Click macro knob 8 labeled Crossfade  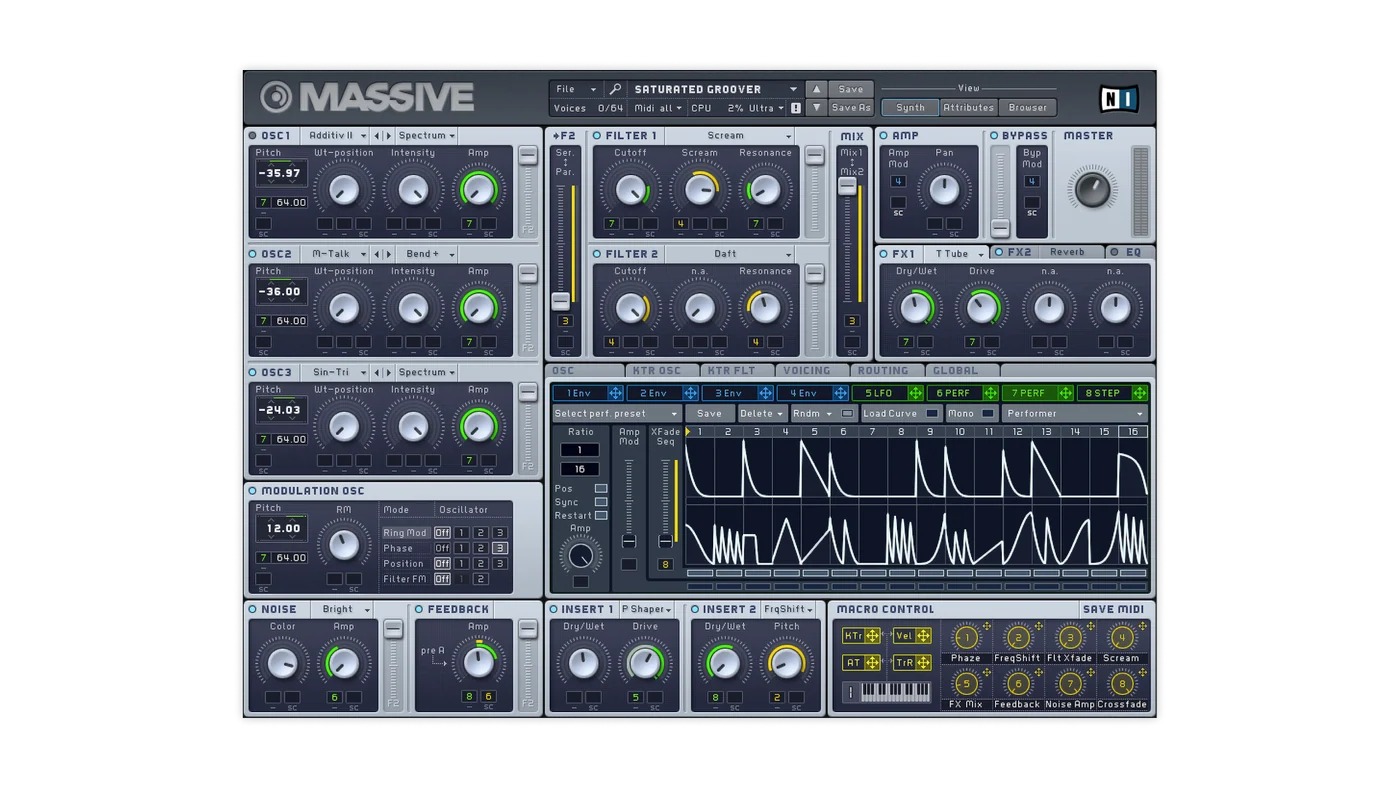1122,684
